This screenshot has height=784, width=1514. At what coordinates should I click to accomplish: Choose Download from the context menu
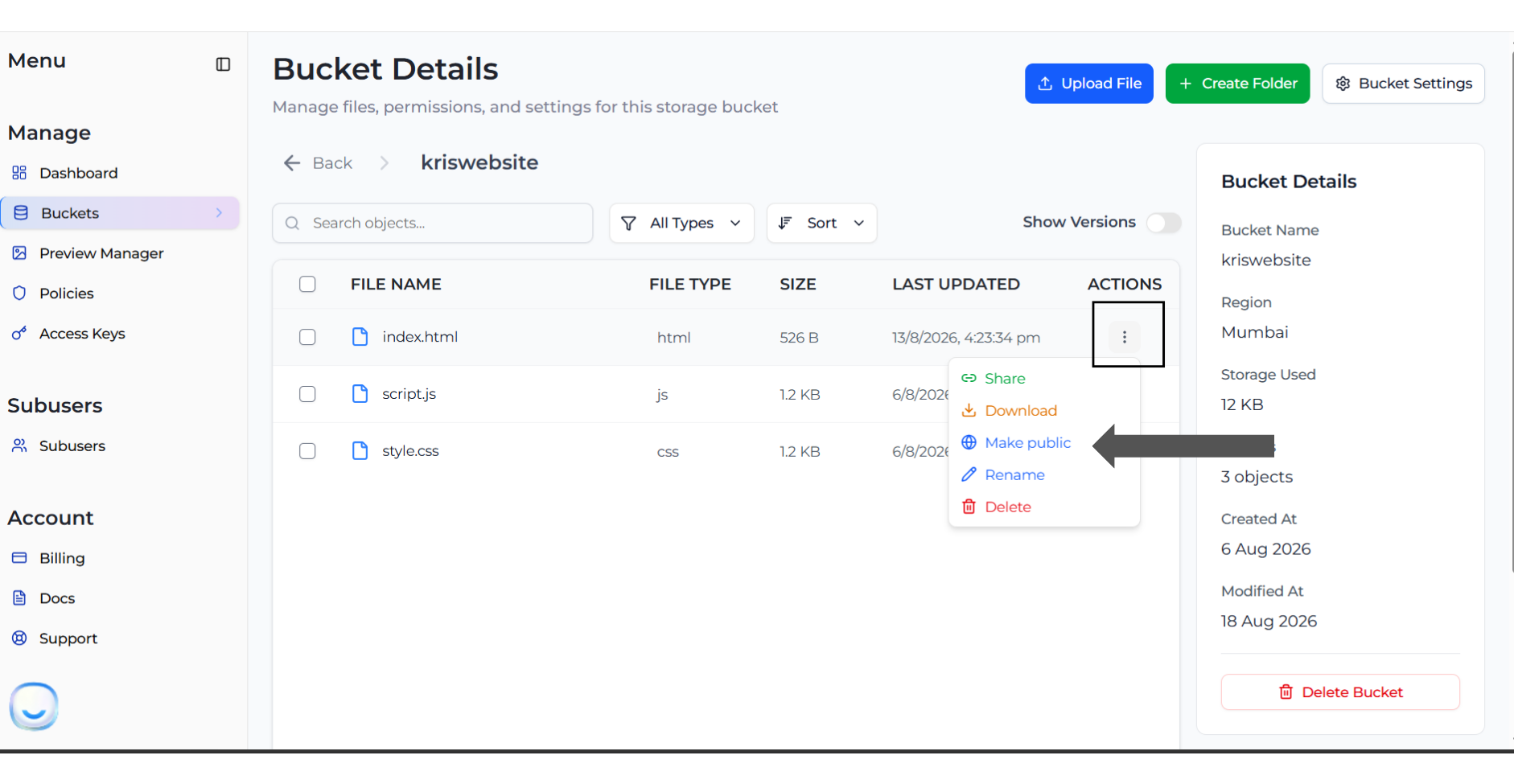[x=1044, y=410]
